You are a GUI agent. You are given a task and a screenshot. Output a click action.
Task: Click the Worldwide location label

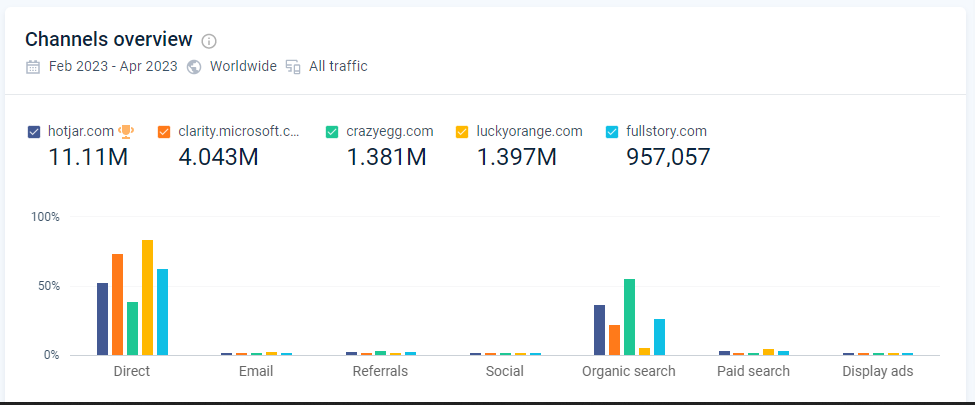243,67
